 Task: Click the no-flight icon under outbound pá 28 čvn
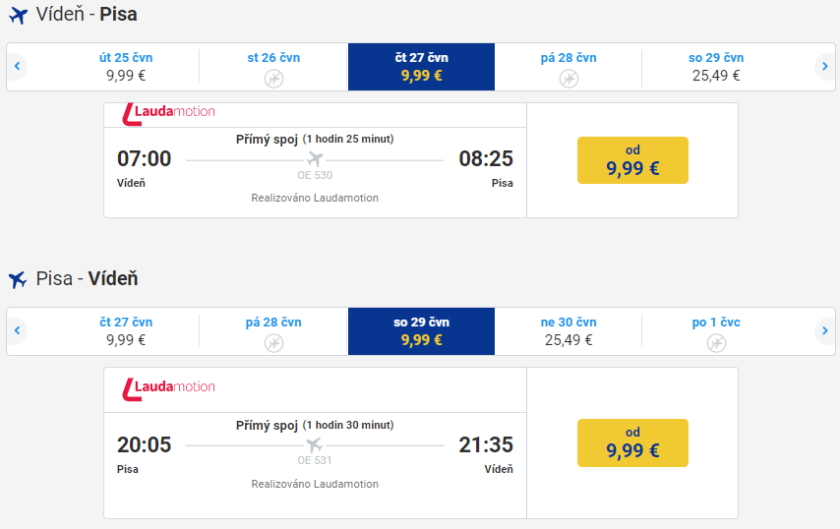pyautogui.click(x=568, y=78)
